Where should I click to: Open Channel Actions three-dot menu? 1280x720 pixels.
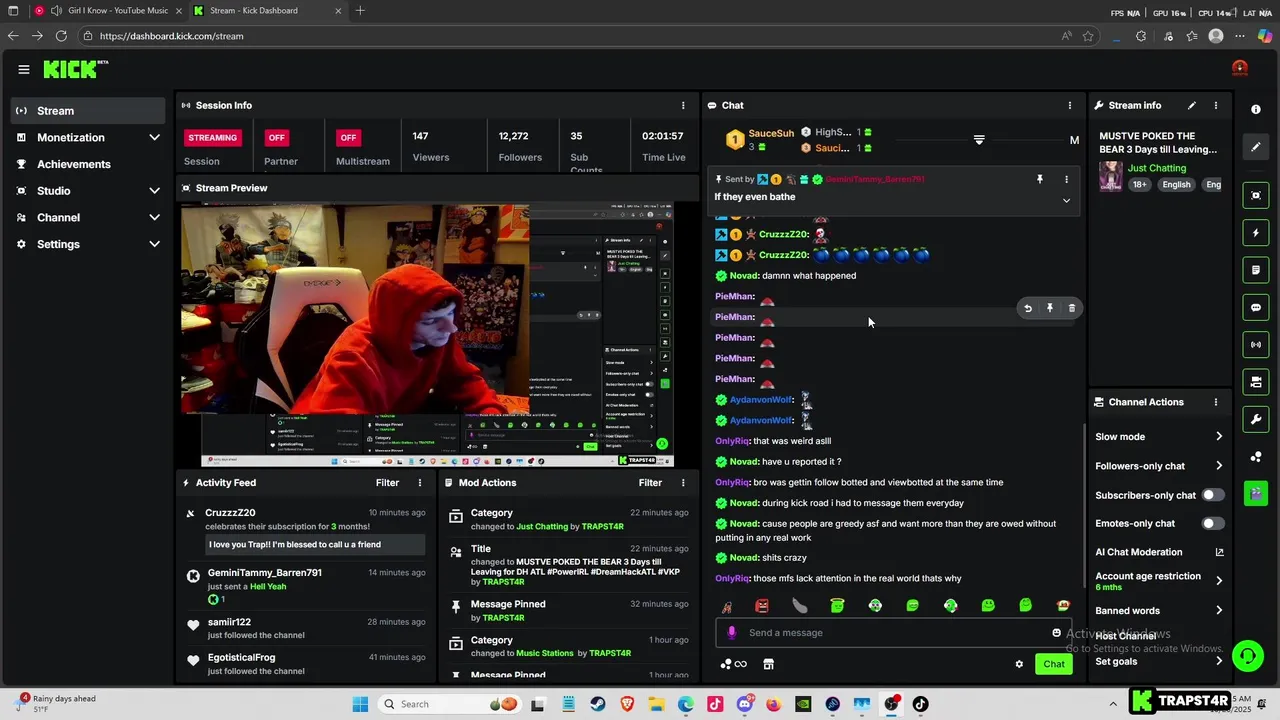point(1216,402)
